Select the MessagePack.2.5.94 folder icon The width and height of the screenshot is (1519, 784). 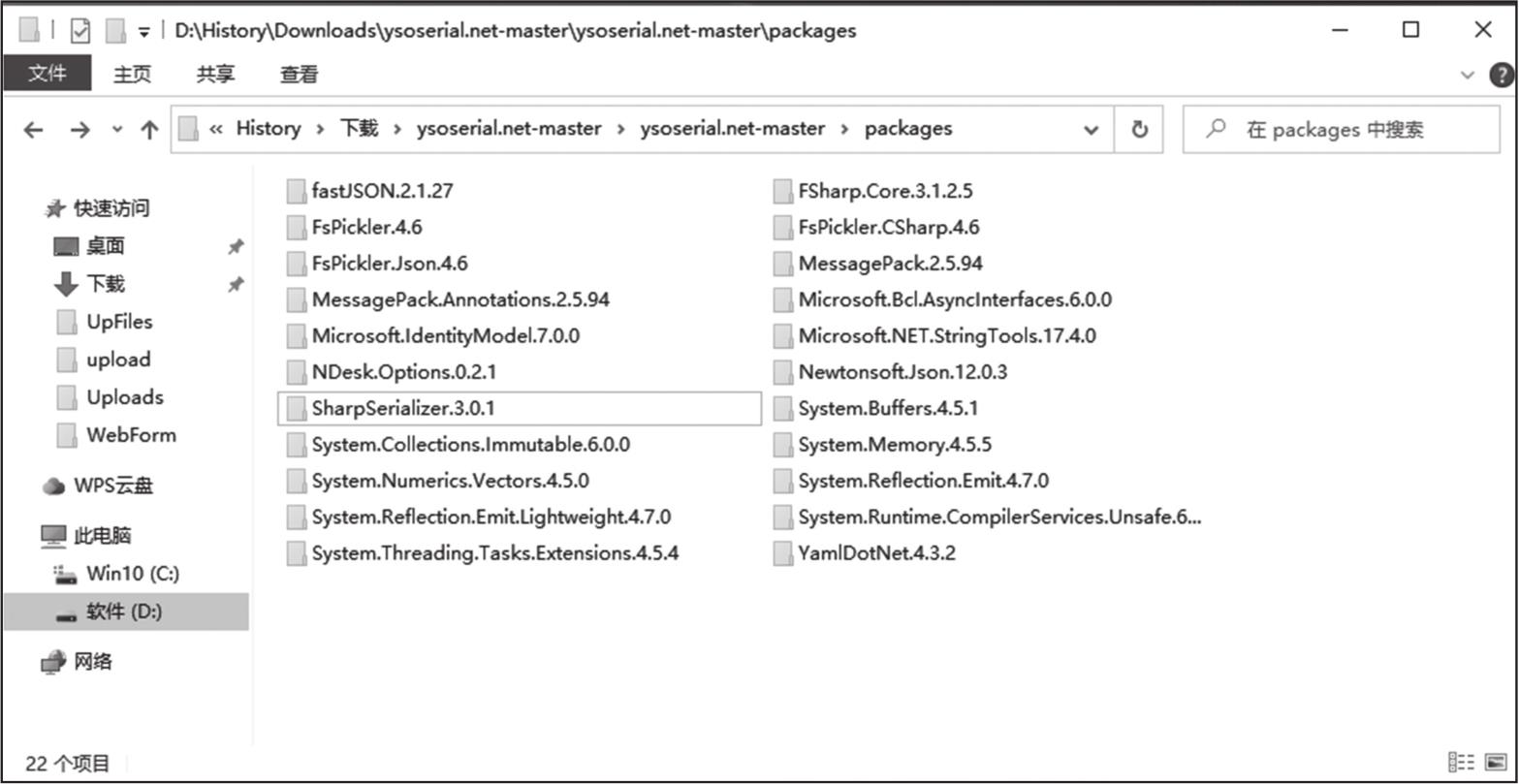(x=782, y=264)
